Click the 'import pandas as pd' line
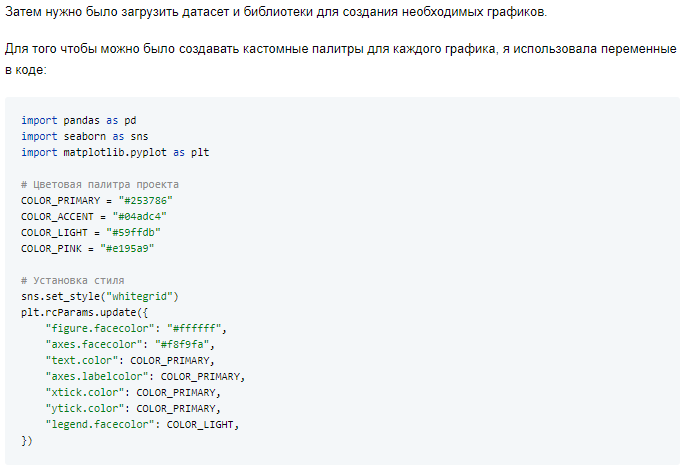 point(79,120)
